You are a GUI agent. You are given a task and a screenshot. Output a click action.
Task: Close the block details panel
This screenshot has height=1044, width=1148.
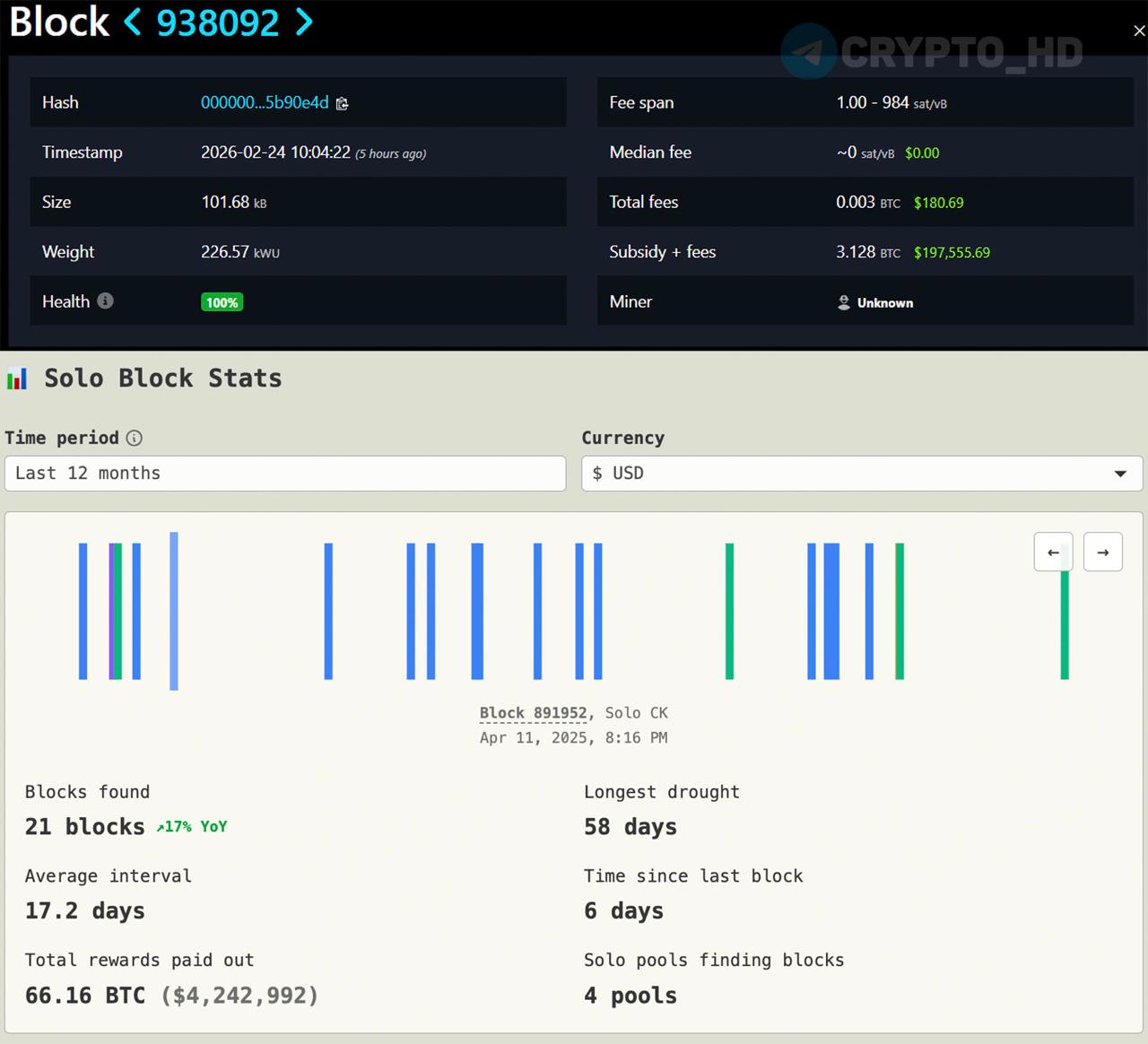pyautogui.click(x=1139, y=30)
